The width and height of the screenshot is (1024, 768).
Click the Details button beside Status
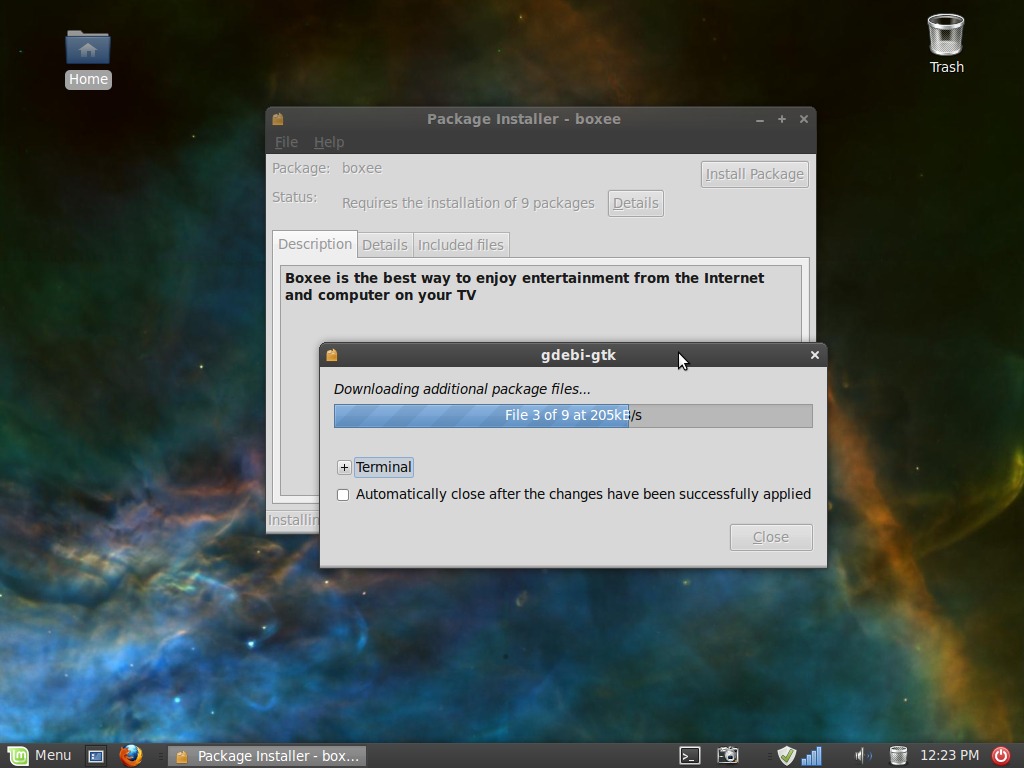pyautogui.click(x=635, y=203)
